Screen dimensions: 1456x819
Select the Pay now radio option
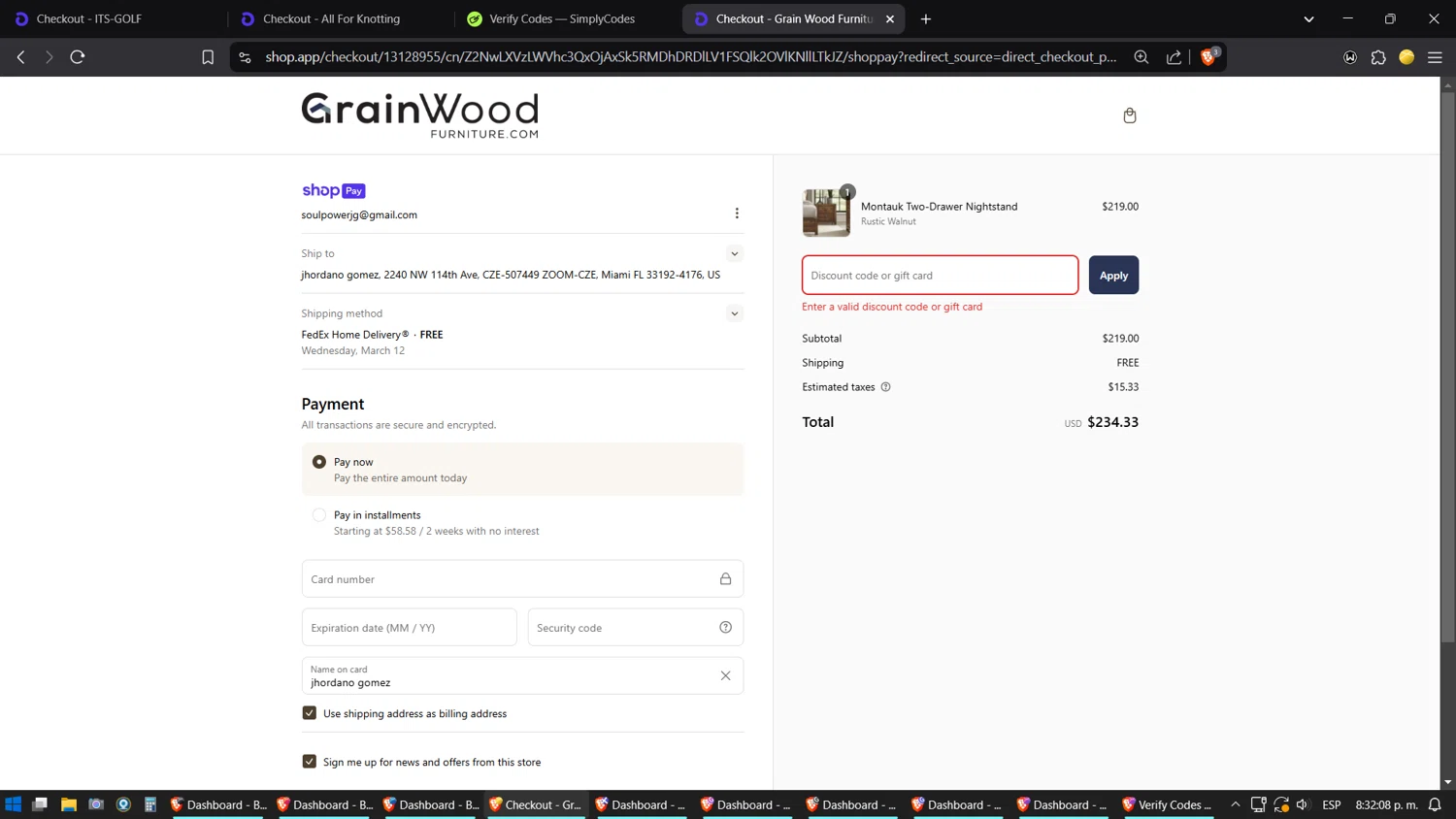(x=318, y=462)
